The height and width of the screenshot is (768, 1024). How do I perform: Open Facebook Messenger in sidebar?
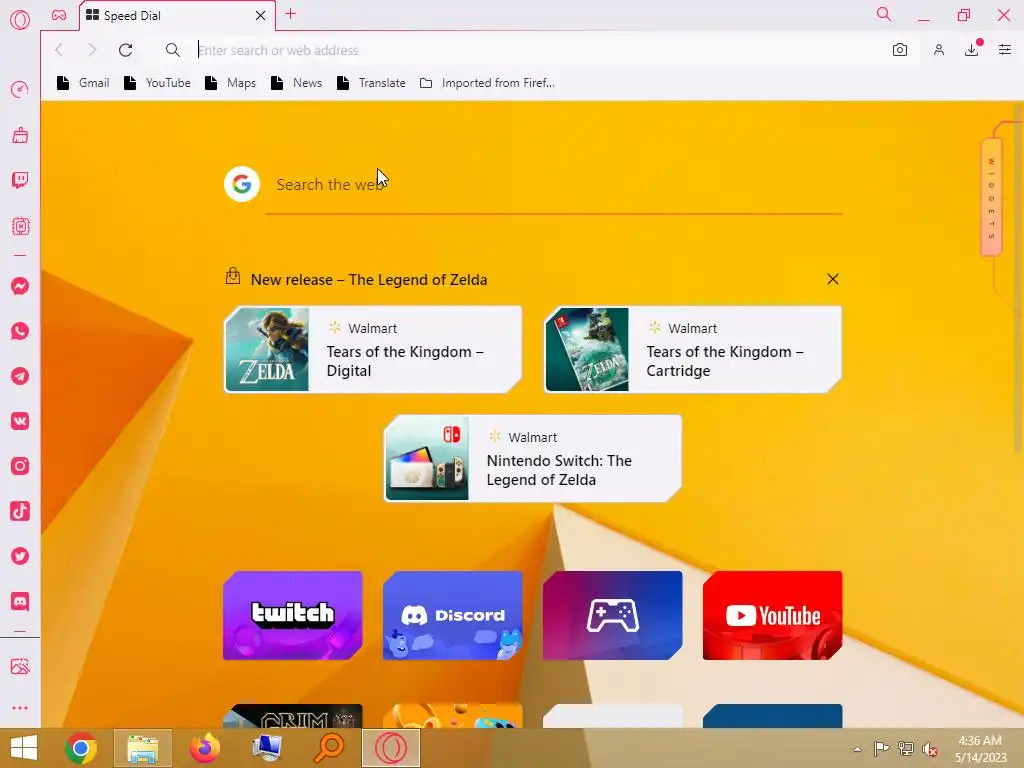click(x=20, y=286)
